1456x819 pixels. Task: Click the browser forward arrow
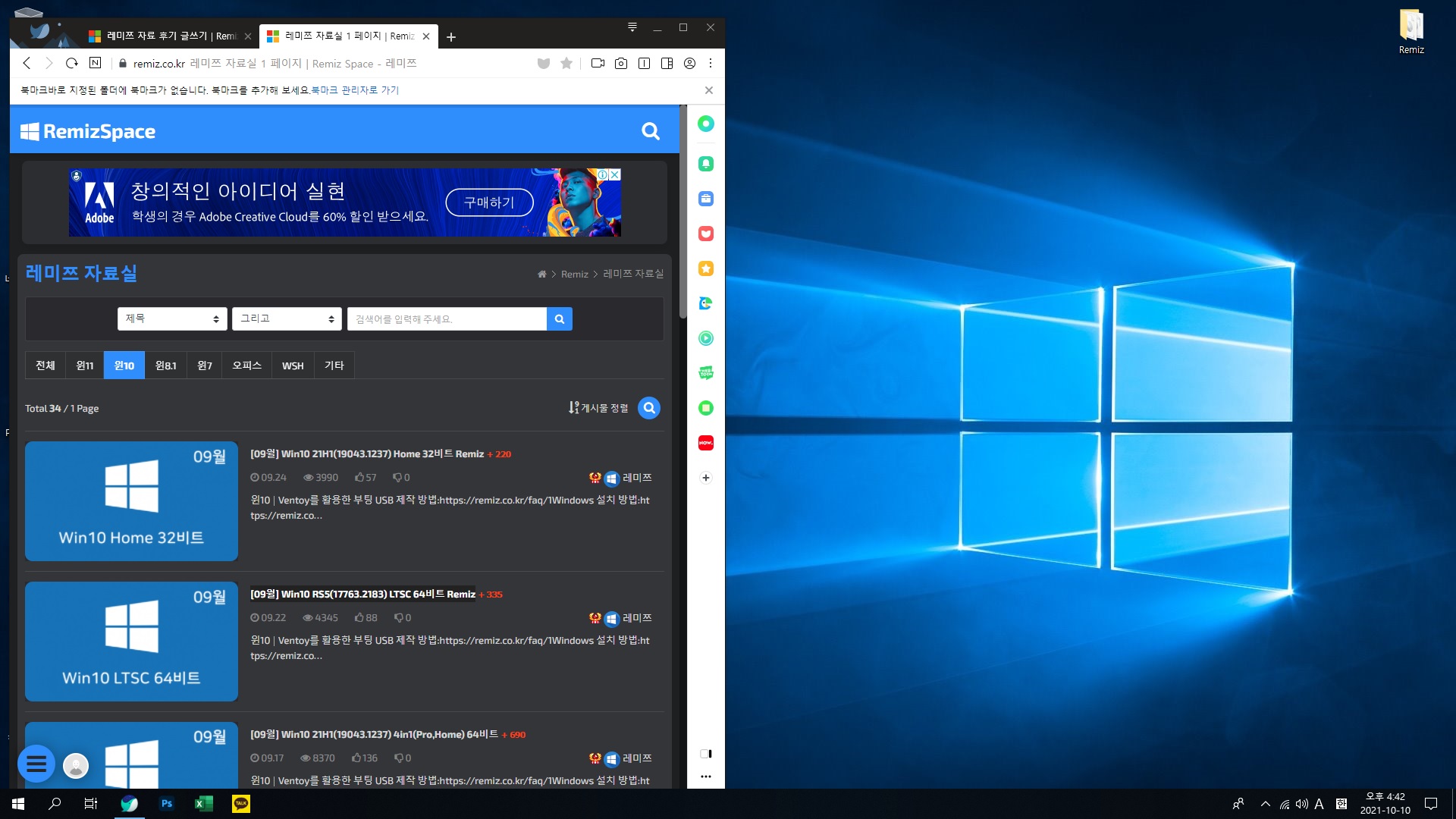[49, 63]
